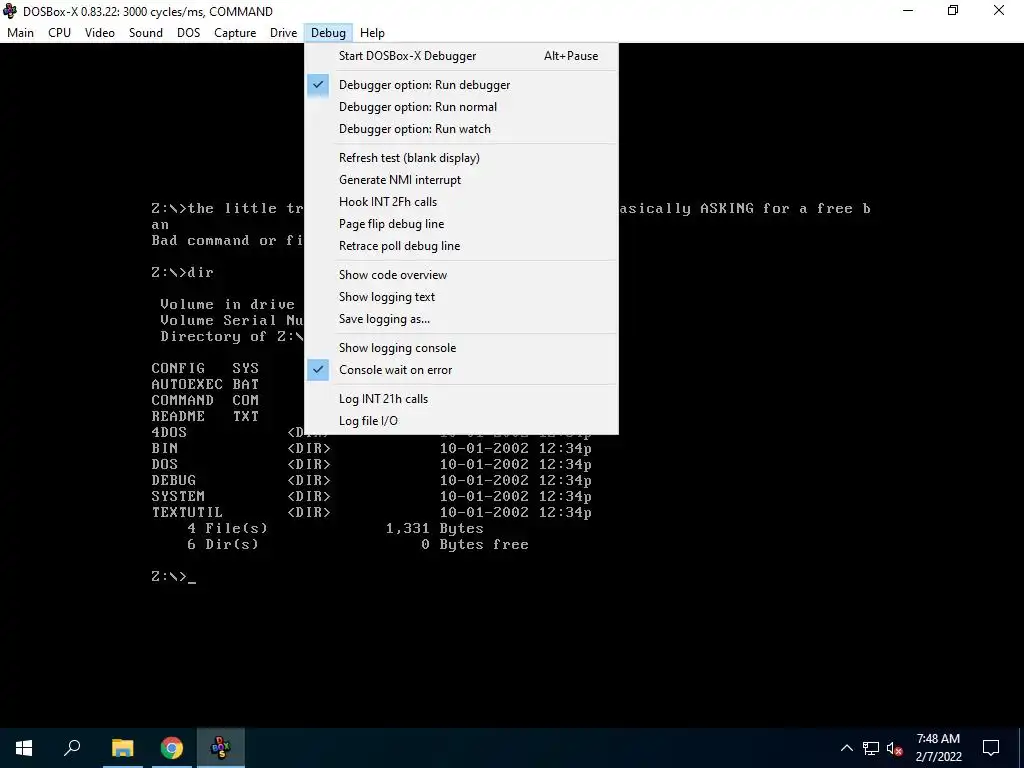Open the DOS menu

coord(189,33)
